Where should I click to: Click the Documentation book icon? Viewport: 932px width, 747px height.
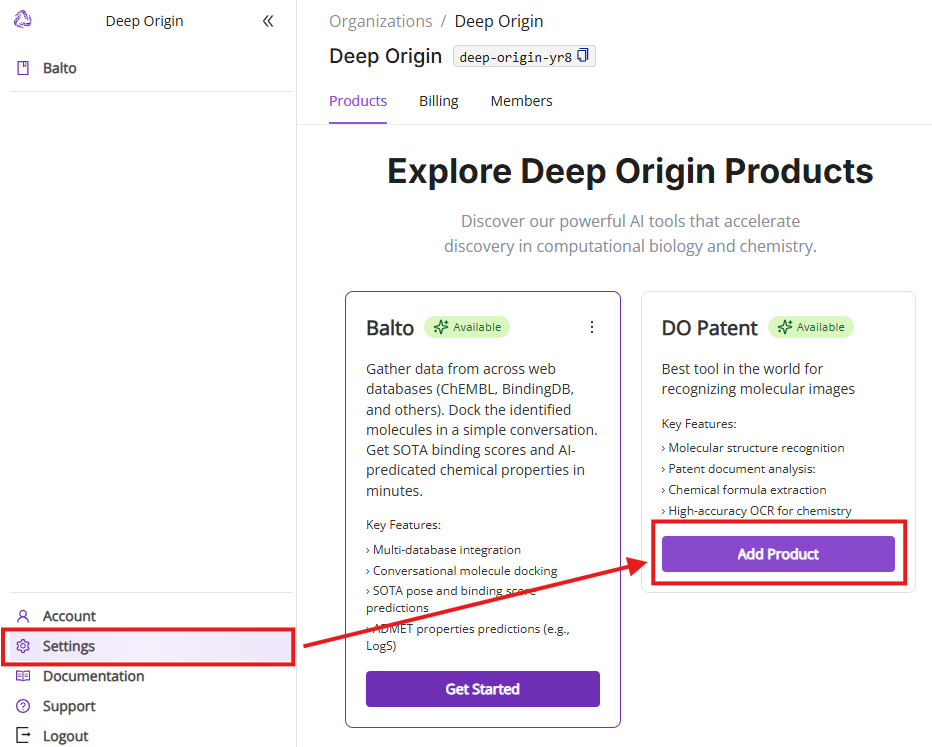[x=23, y=676]
